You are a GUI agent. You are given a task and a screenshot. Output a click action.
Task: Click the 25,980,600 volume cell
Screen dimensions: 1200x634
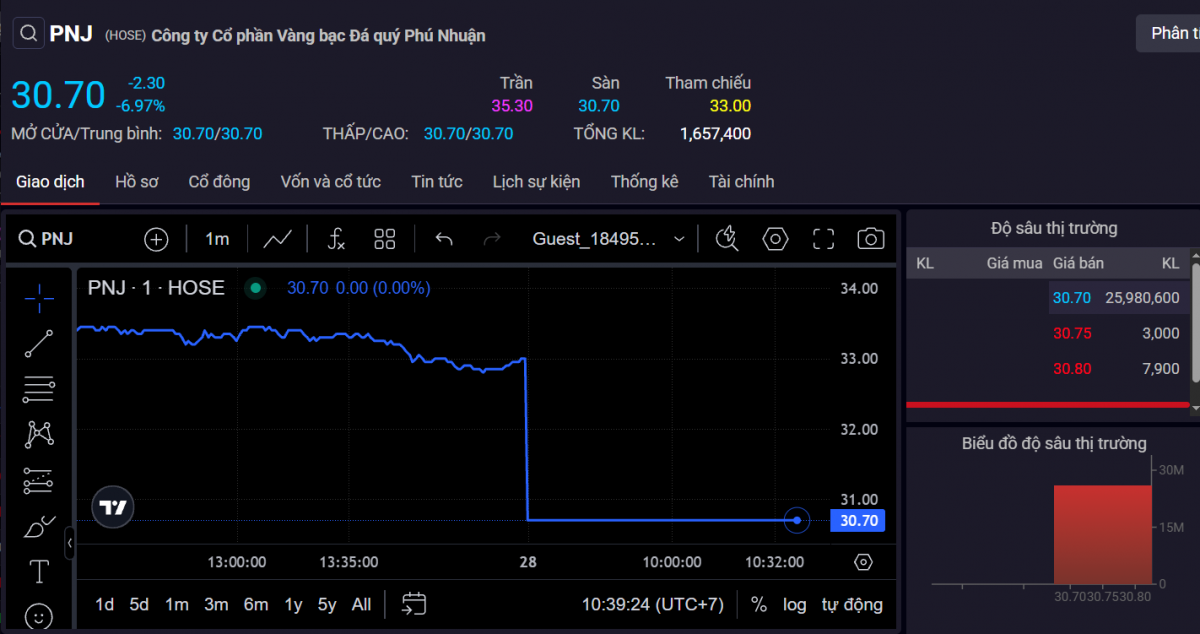tap(1142, 298)
